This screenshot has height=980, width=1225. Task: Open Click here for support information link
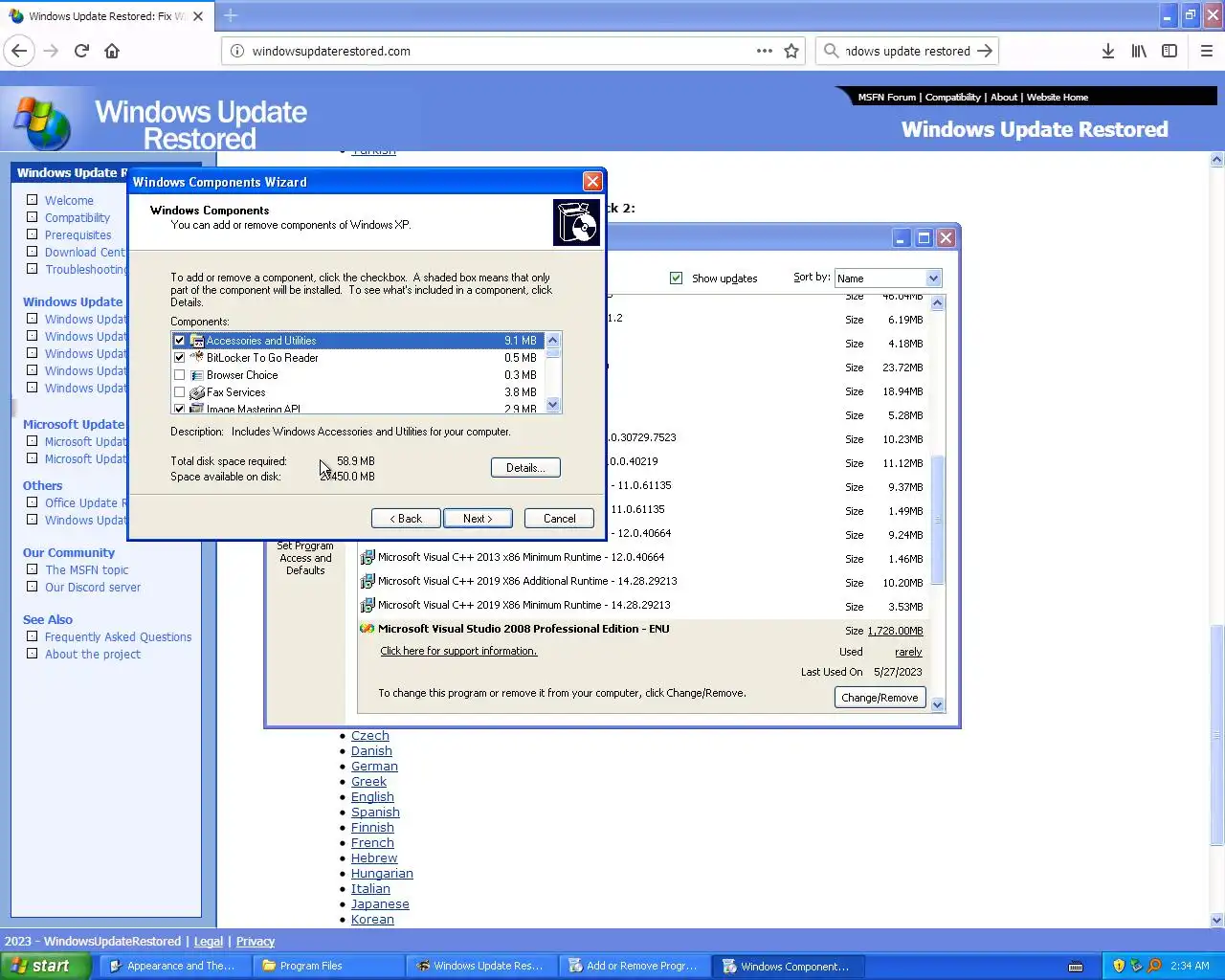click(458, 651)
